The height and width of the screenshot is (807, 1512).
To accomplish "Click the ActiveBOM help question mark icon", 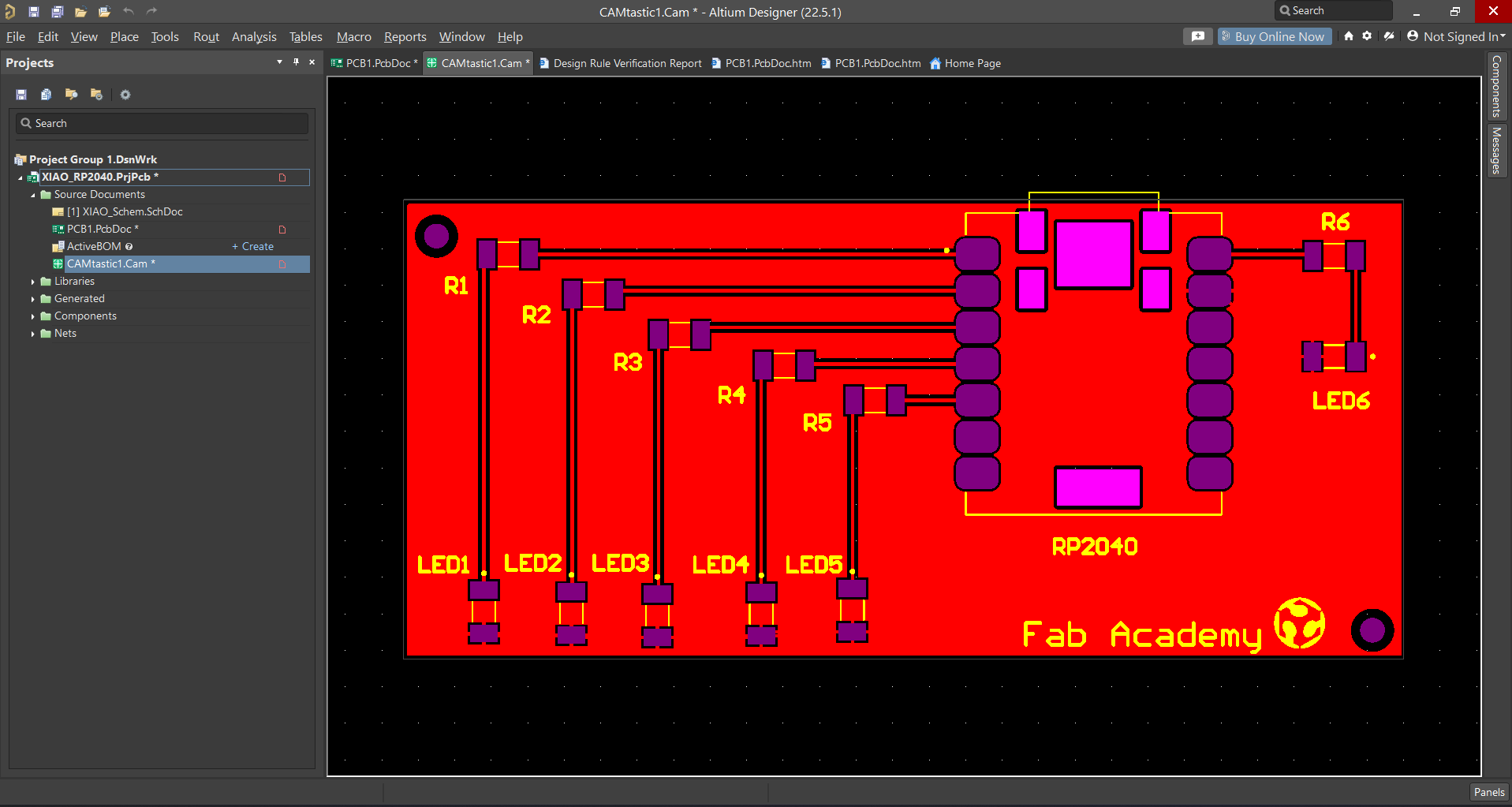I will click(x=129, y=247).
